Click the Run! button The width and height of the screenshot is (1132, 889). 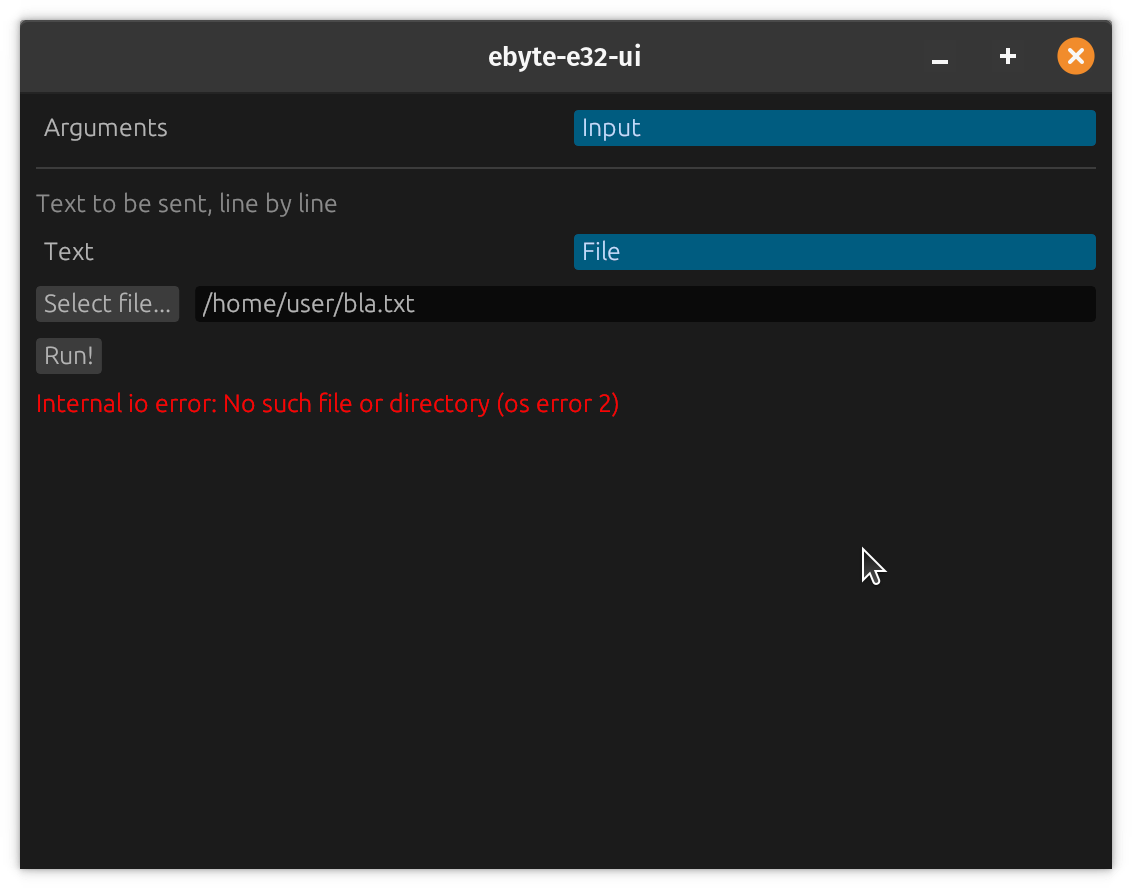(69, 356)
